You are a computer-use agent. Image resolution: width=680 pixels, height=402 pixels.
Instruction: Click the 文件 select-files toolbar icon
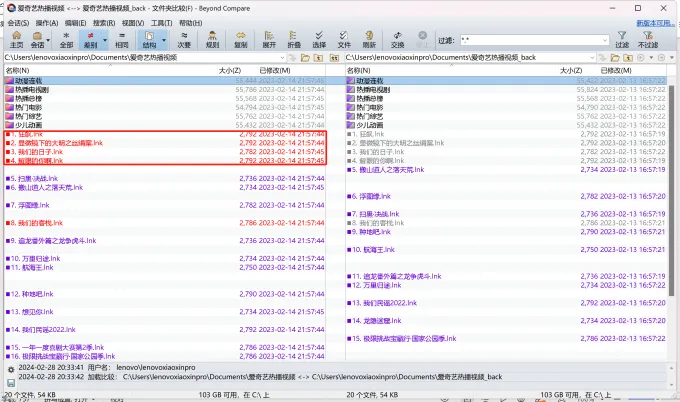tap(344, 39)
